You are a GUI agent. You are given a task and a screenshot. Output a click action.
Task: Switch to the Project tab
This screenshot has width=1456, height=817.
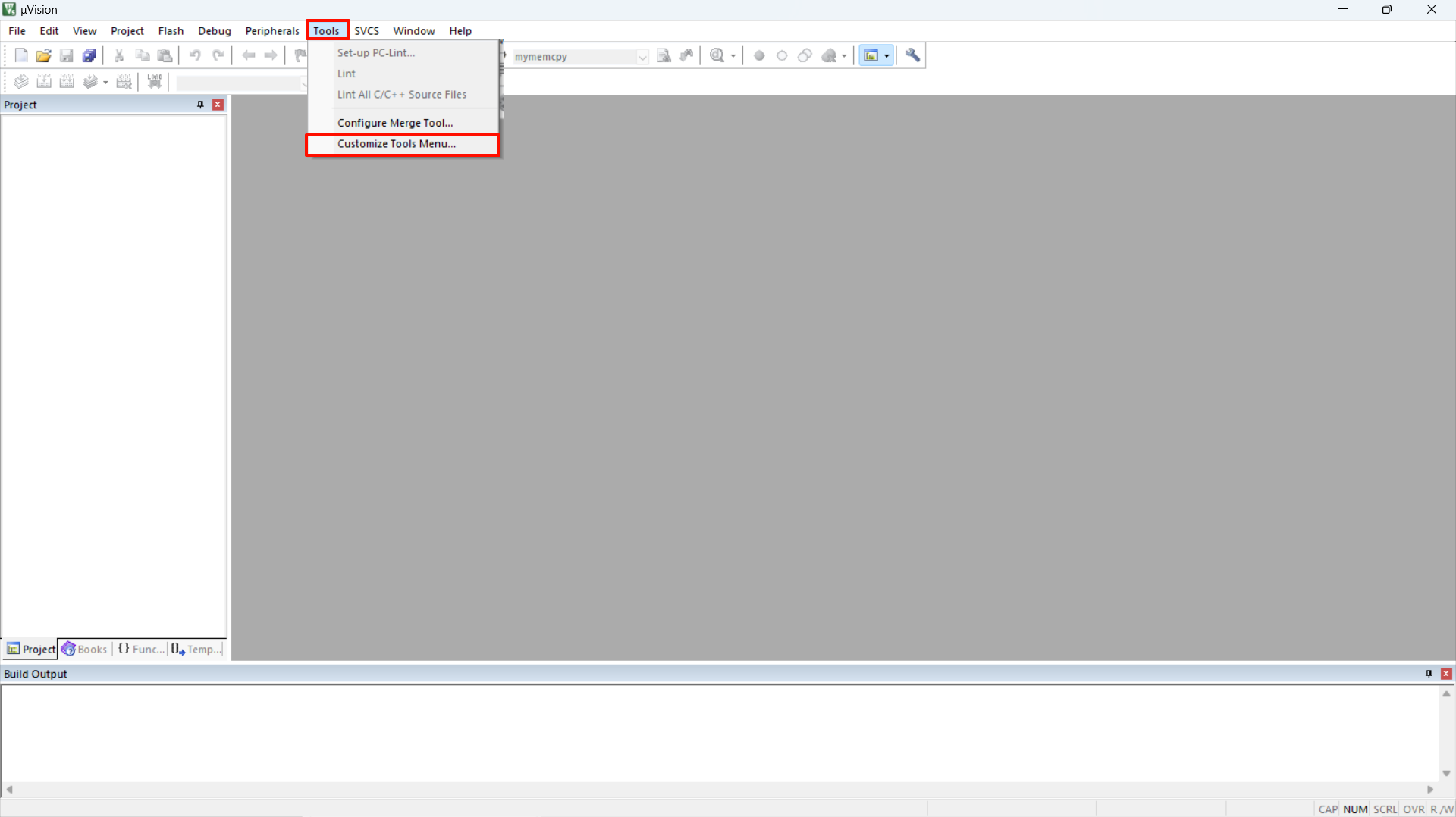[30, 649]
